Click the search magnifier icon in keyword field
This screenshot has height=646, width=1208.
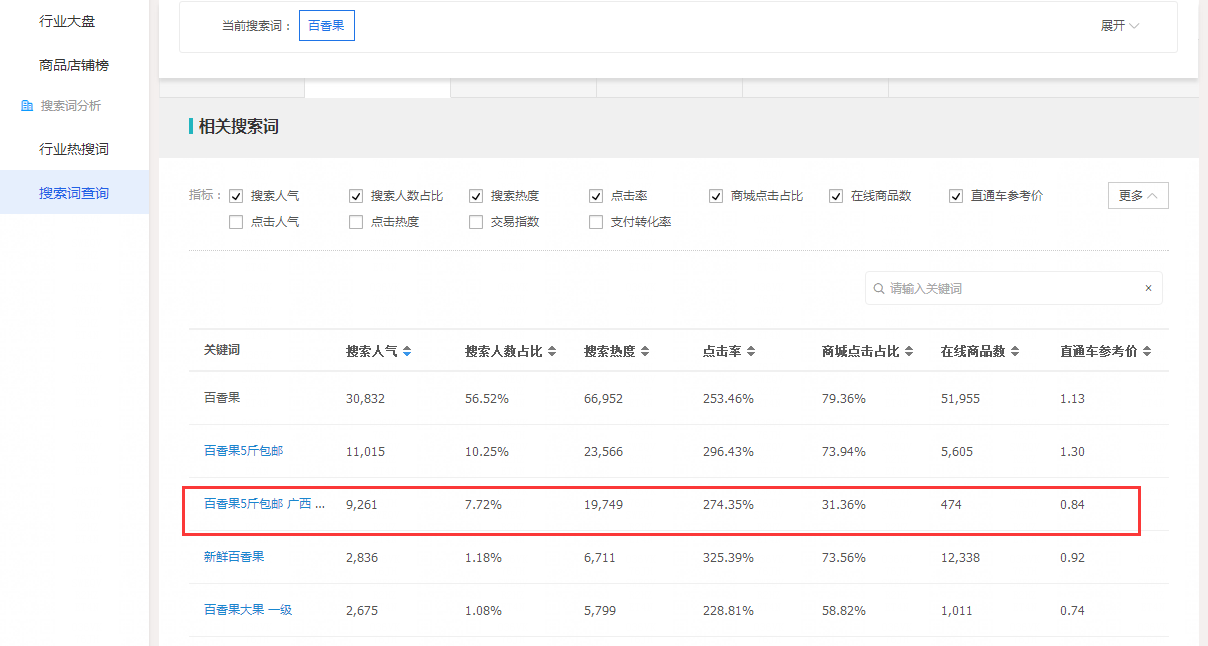point(878,288)
